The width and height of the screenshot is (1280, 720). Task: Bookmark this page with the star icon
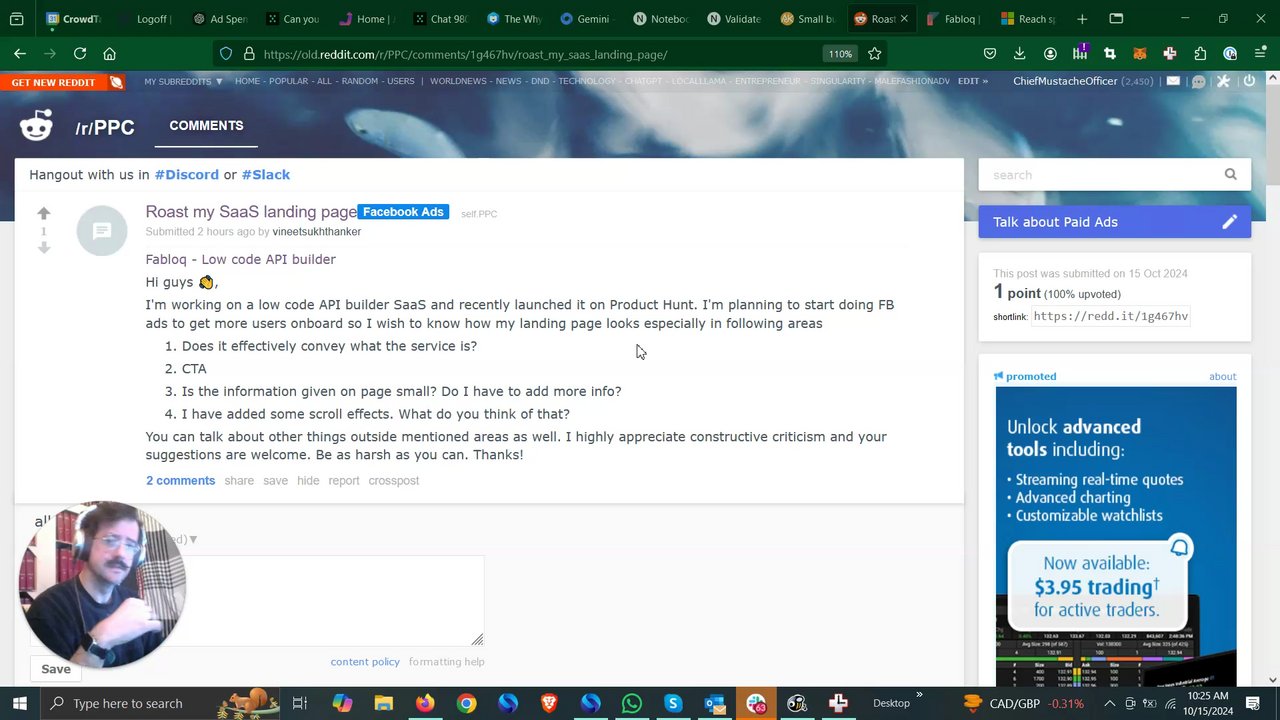pos(875,54)
